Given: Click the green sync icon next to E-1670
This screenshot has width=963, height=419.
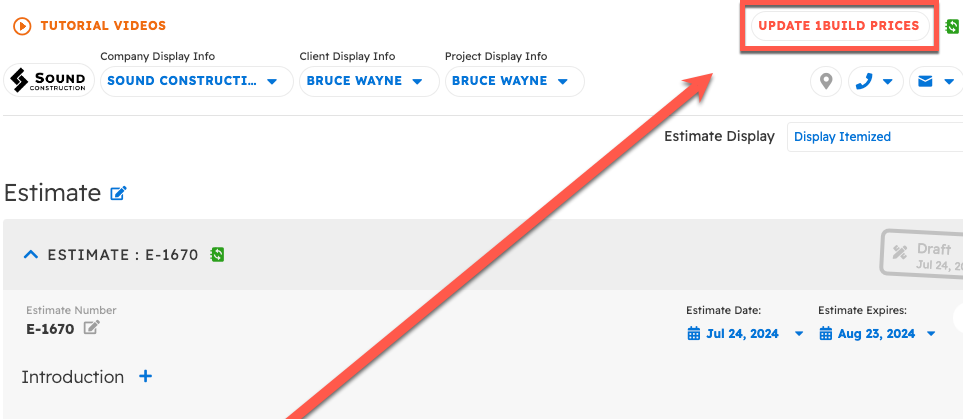Looking at the screenshot, I should tap(217, 255).
